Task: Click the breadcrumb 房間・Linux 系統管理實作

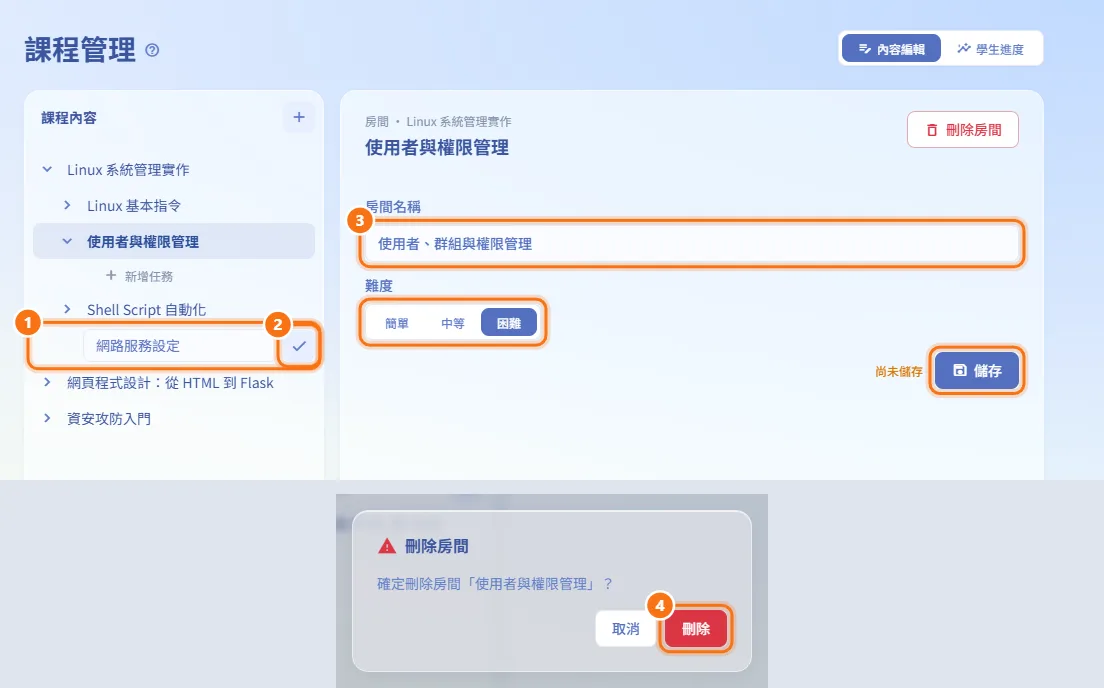Action: pos(438,122)
